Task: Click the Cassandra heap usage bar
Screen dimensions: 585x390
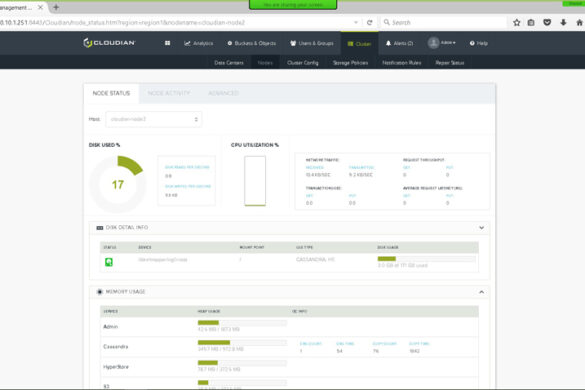Action: pyautogui.click(x=242, y=343)
